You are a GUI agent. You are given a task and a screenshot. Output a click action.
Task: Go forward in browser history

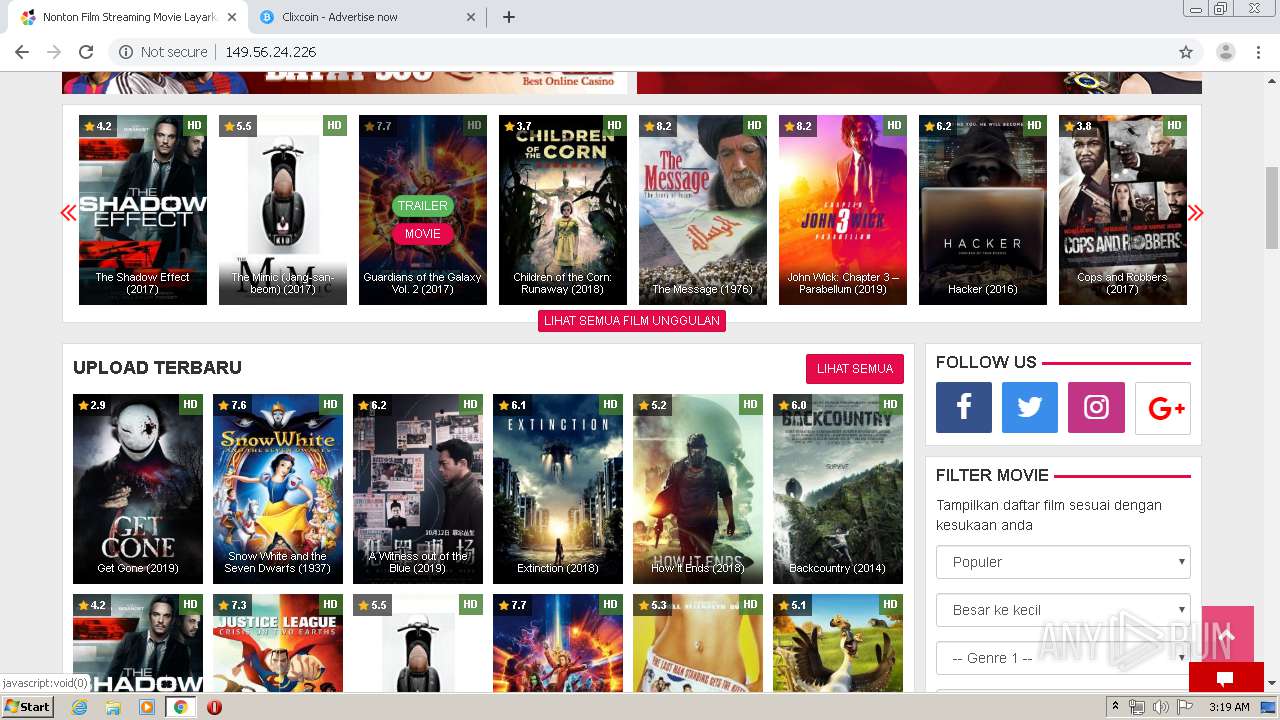(x=54, y=52)
